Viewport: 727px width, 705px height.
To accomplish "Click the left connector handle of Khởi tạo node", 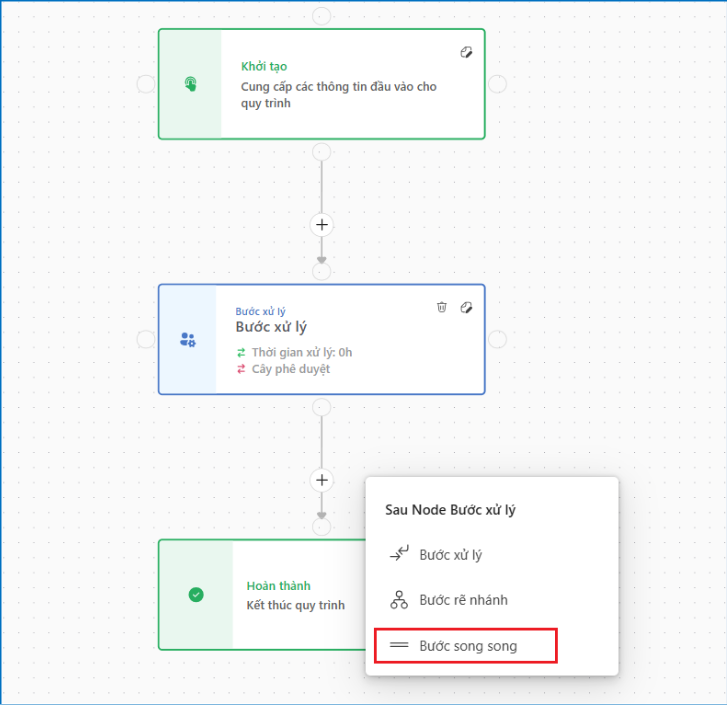I will click(146, 84).
